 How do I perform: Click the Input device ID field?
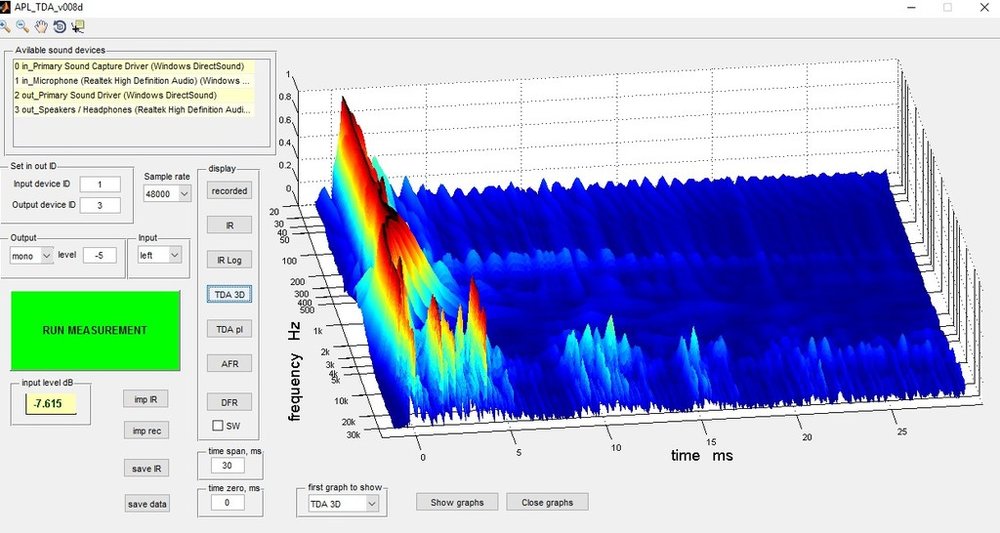pyautogui.click(x=100, y=184)
